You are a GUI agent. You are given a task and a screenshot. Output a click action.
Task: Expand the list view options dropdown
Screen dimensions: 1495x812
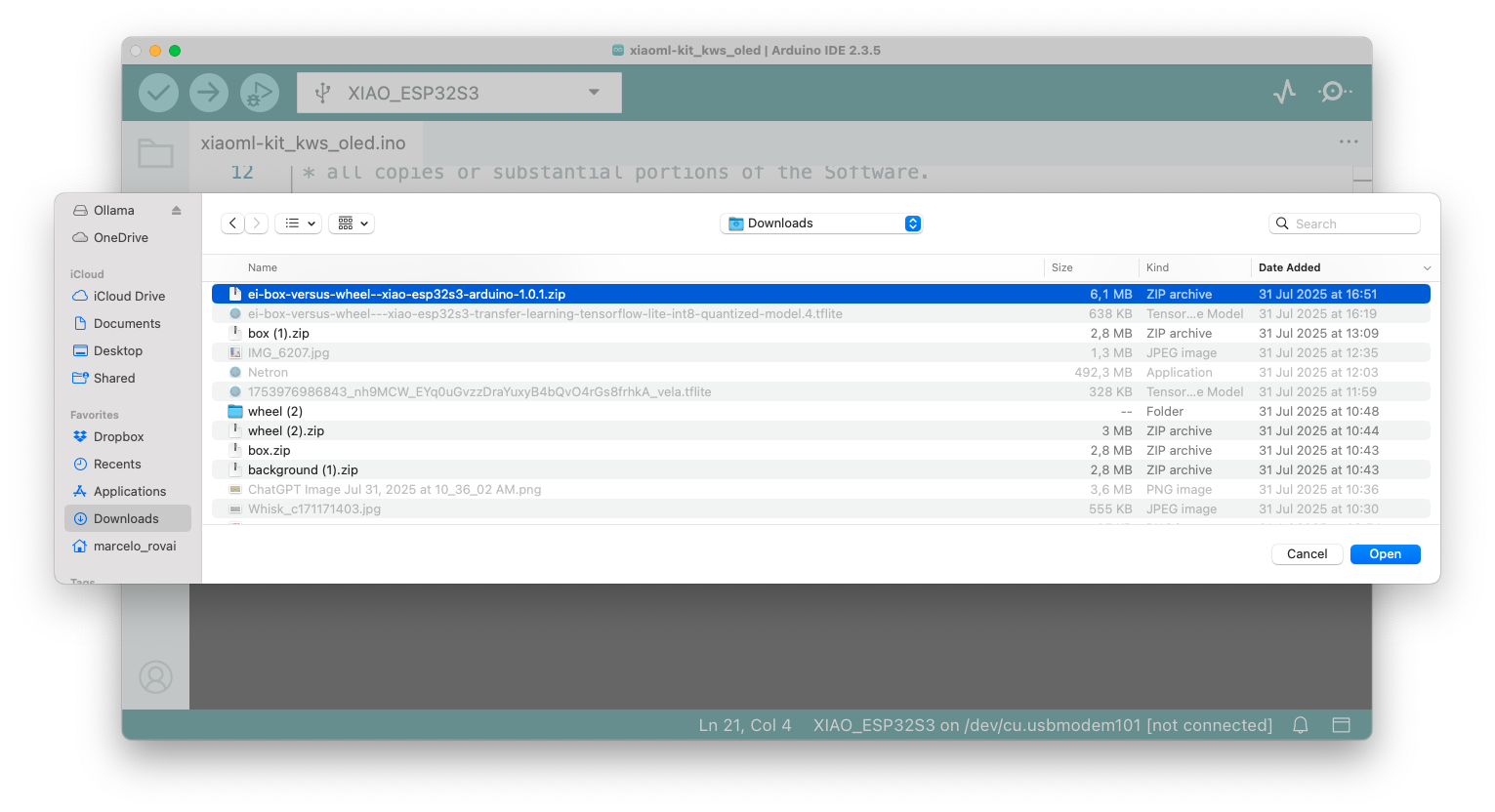(298, 223)
